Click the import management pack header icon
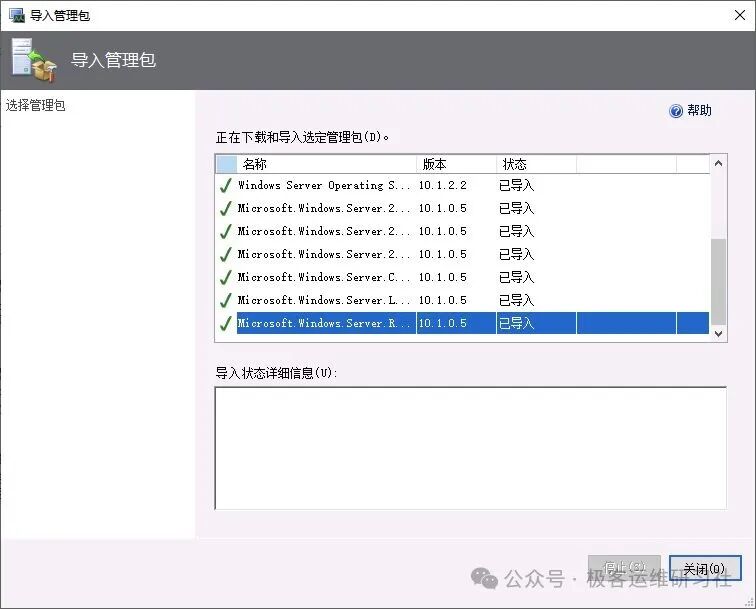 [x=34, y=60]
